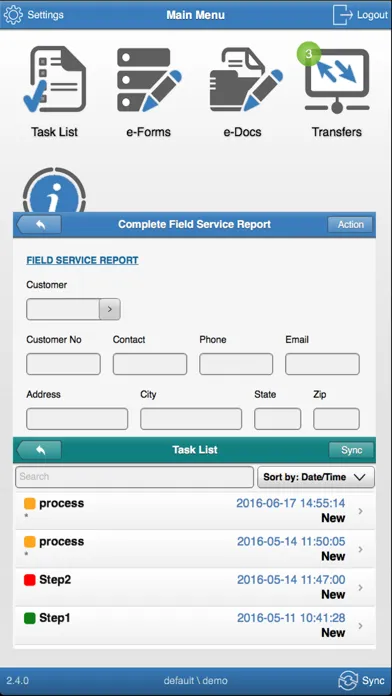392x696 pixels.
Task: Open the Sort by: Date/Time dropdown
Action: (x=316, y=477)
